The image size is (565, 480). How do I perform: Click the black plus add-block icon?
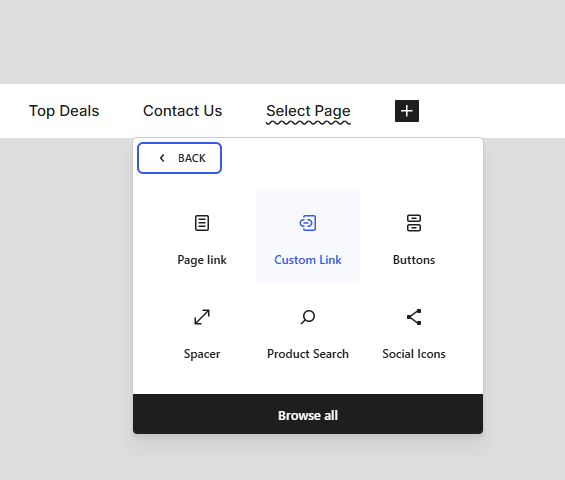tap(407, 111)
